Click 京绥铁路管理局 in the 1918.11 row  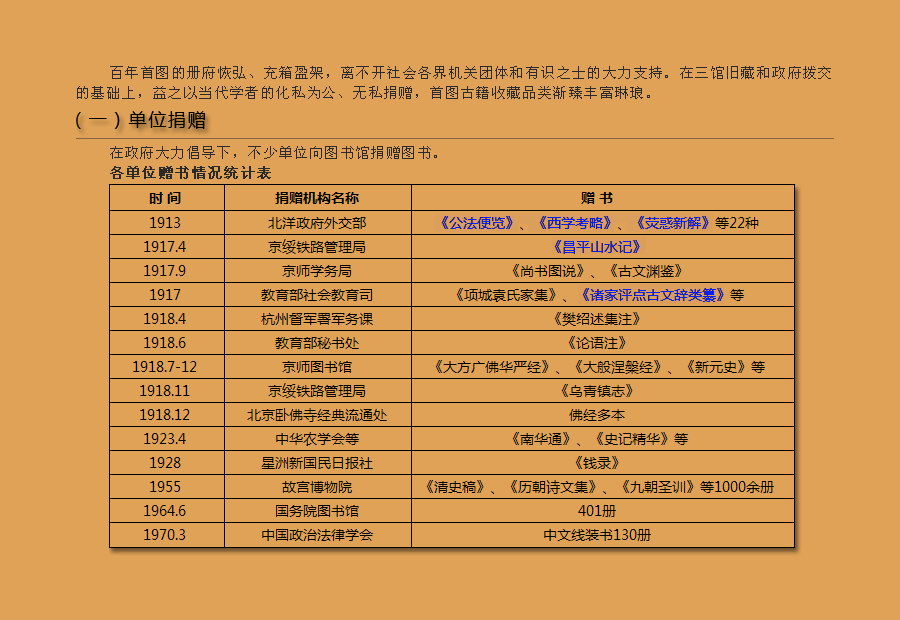pyautogui.click(x=317, y=391)
